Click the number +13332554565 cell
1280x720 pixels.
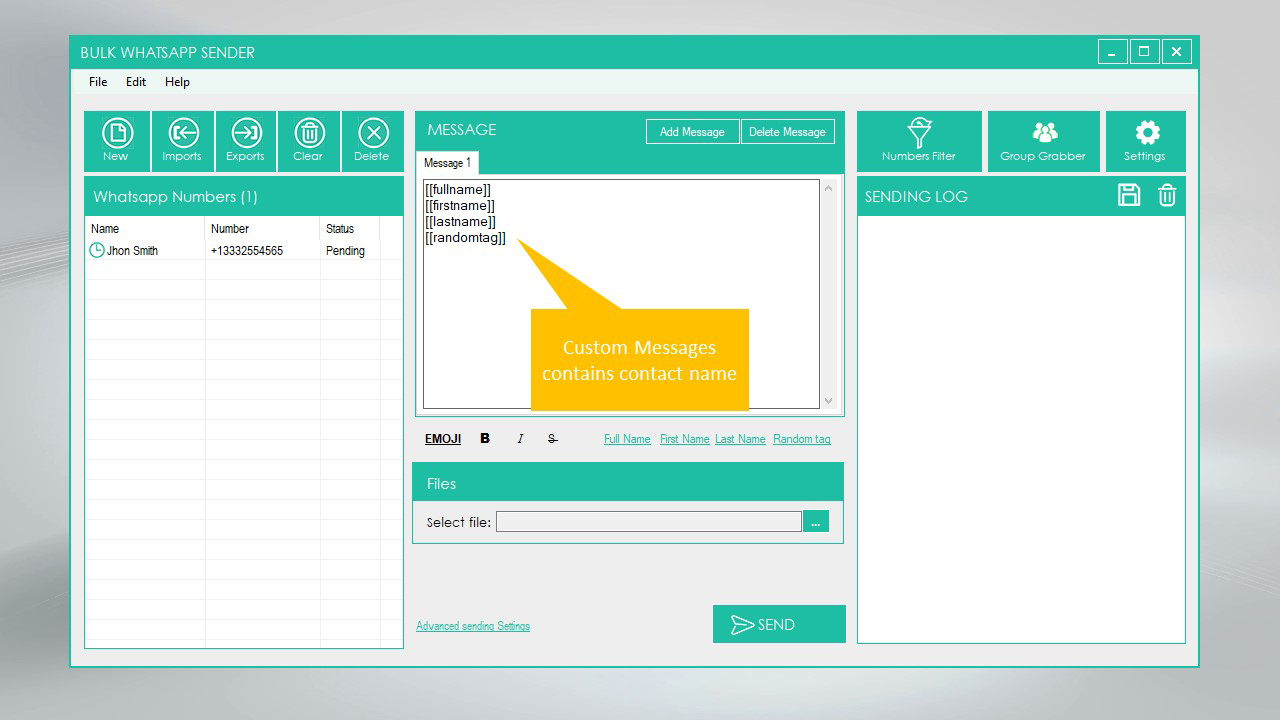pos(246,251)
